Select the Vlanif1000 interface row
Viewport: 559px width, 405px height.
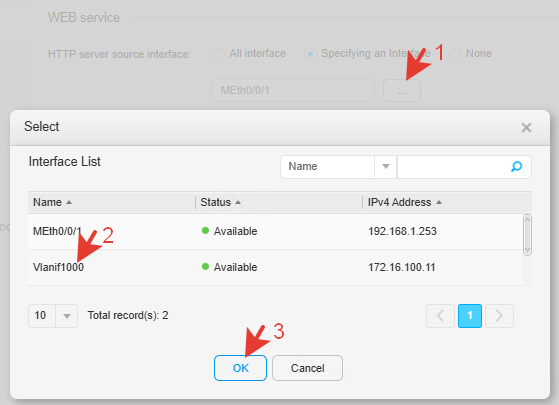click(x=275, y=267)
